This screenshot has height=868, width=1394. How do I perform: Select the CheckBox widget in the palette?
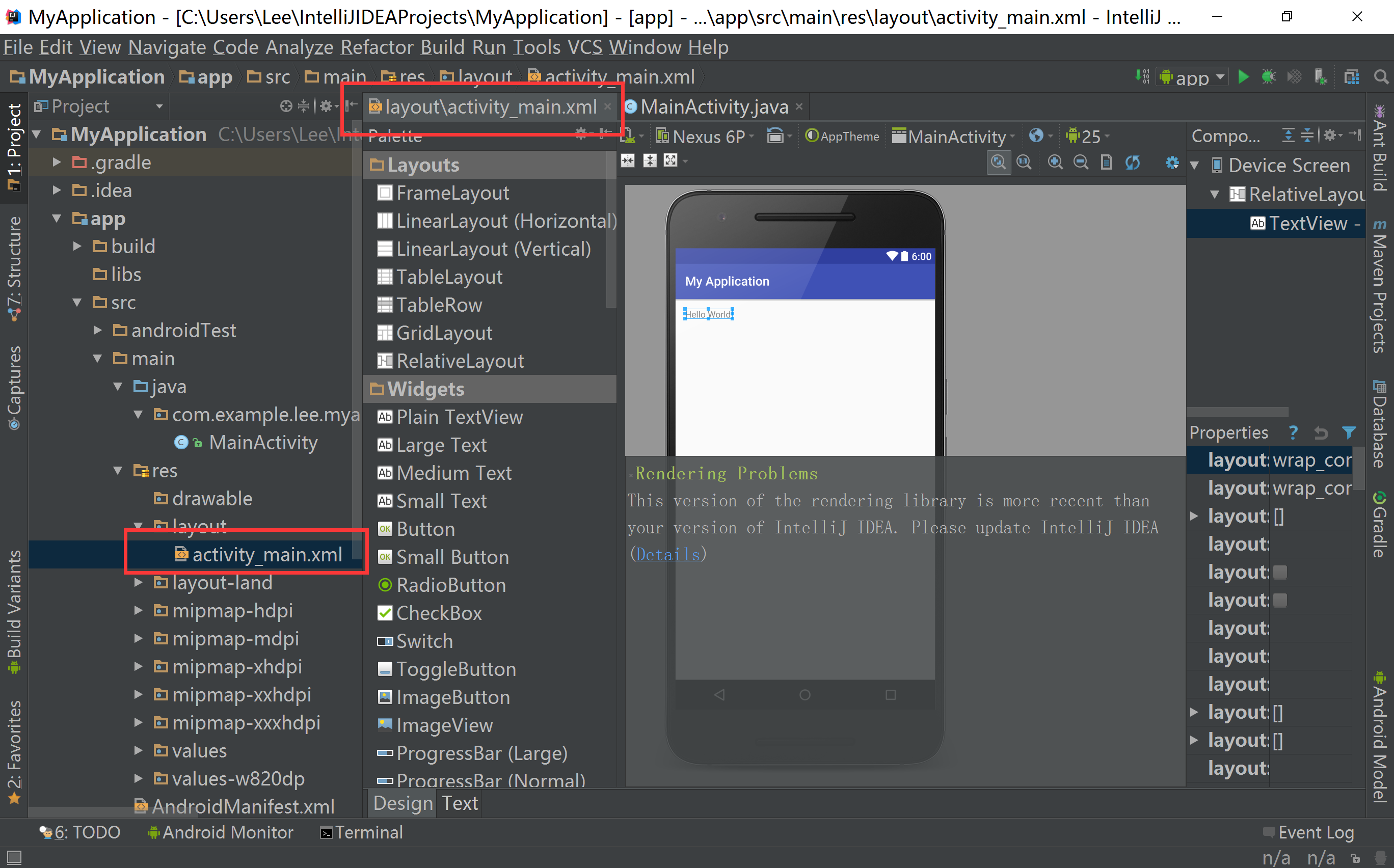429,613
